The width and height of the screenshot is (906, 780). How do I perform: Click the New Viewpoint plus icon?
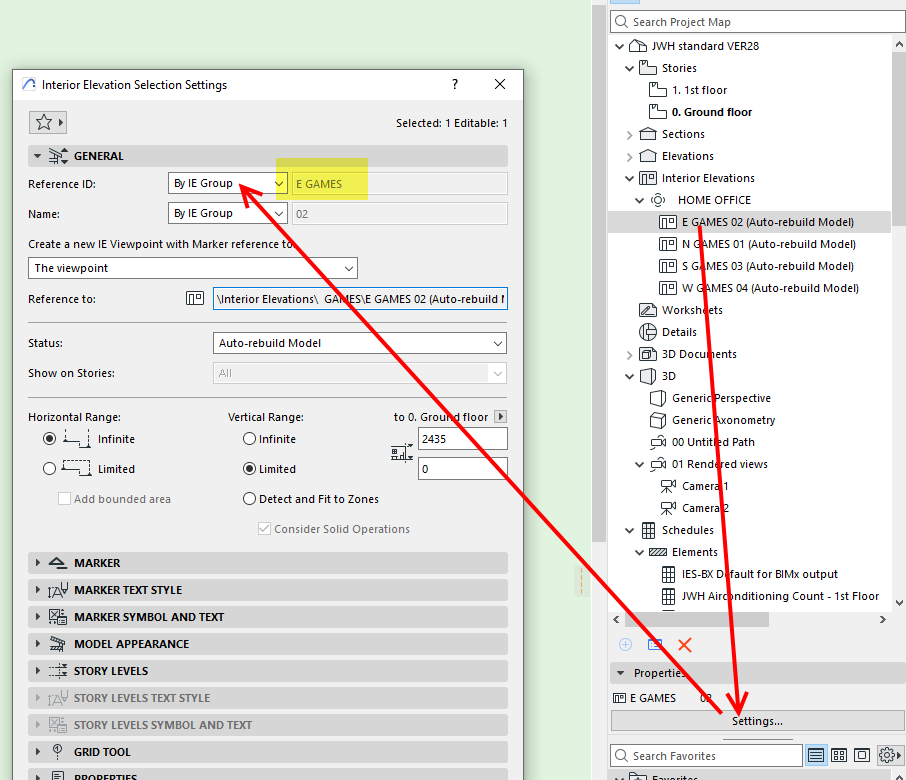(x=625, y=645)
